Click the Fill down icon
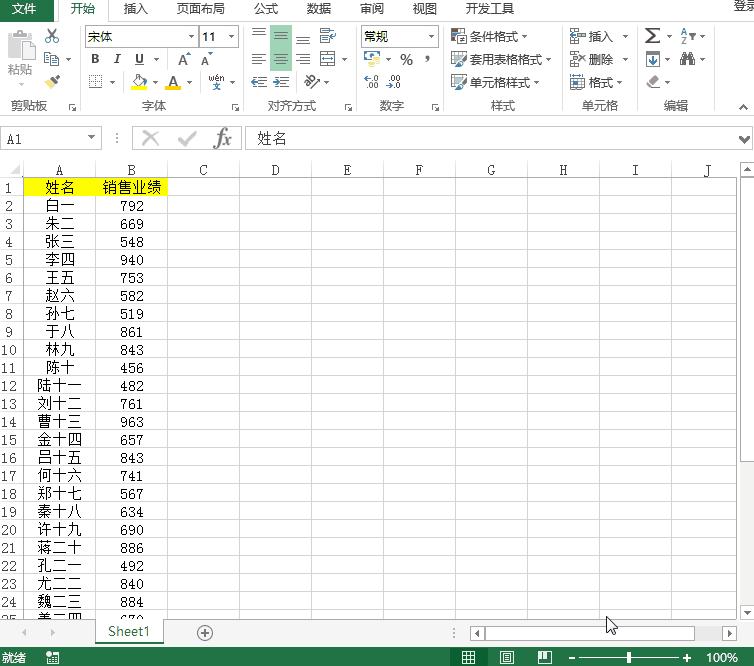Viewport: 754px width, 666px height. point(653,59)
